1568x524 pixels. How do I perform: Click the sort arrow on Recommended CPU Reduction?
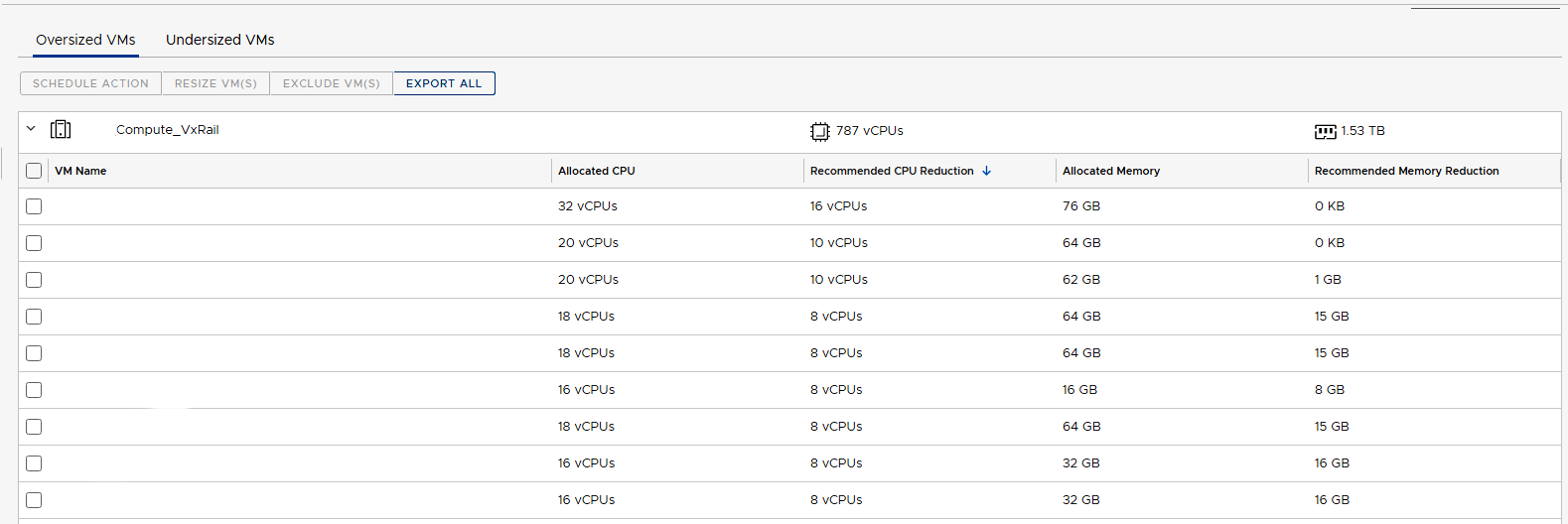click(986, 171)
